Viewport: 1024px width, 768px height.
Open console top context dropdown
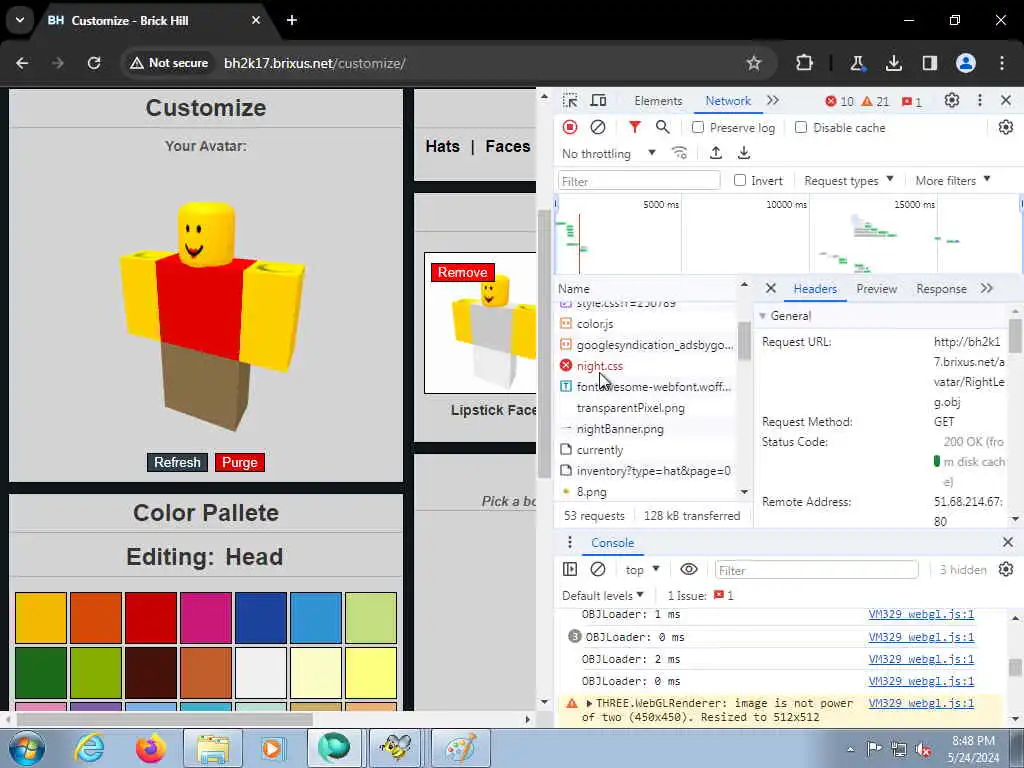click(642, 569)
